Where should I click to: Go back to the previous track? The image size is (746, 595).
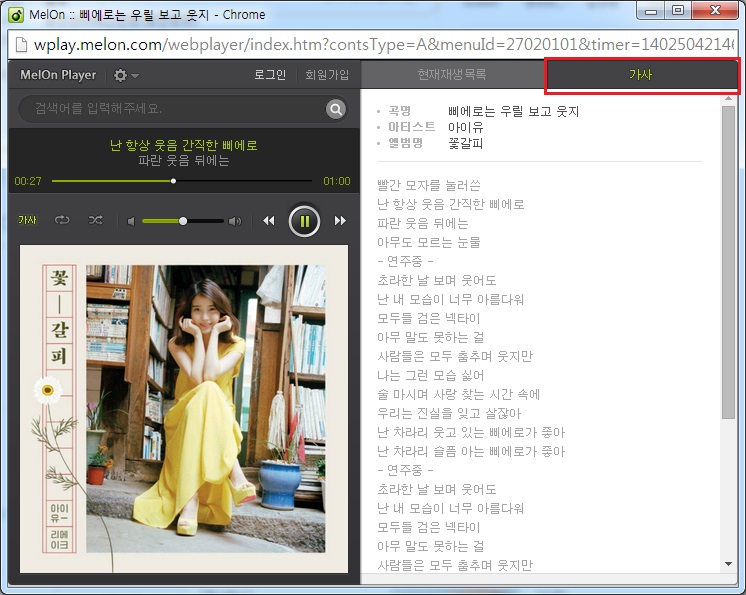click(x=268, y=221)
